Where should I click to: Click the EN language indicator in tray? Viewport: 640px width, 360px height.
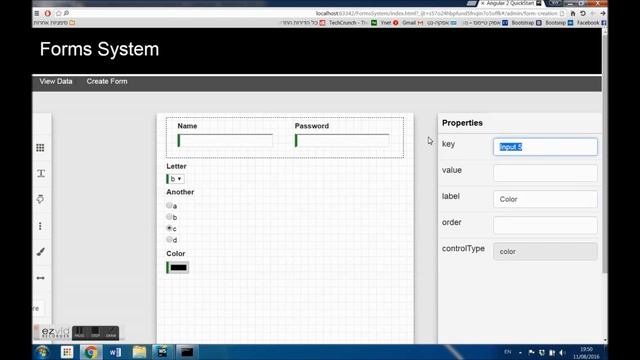pos(507,352)
